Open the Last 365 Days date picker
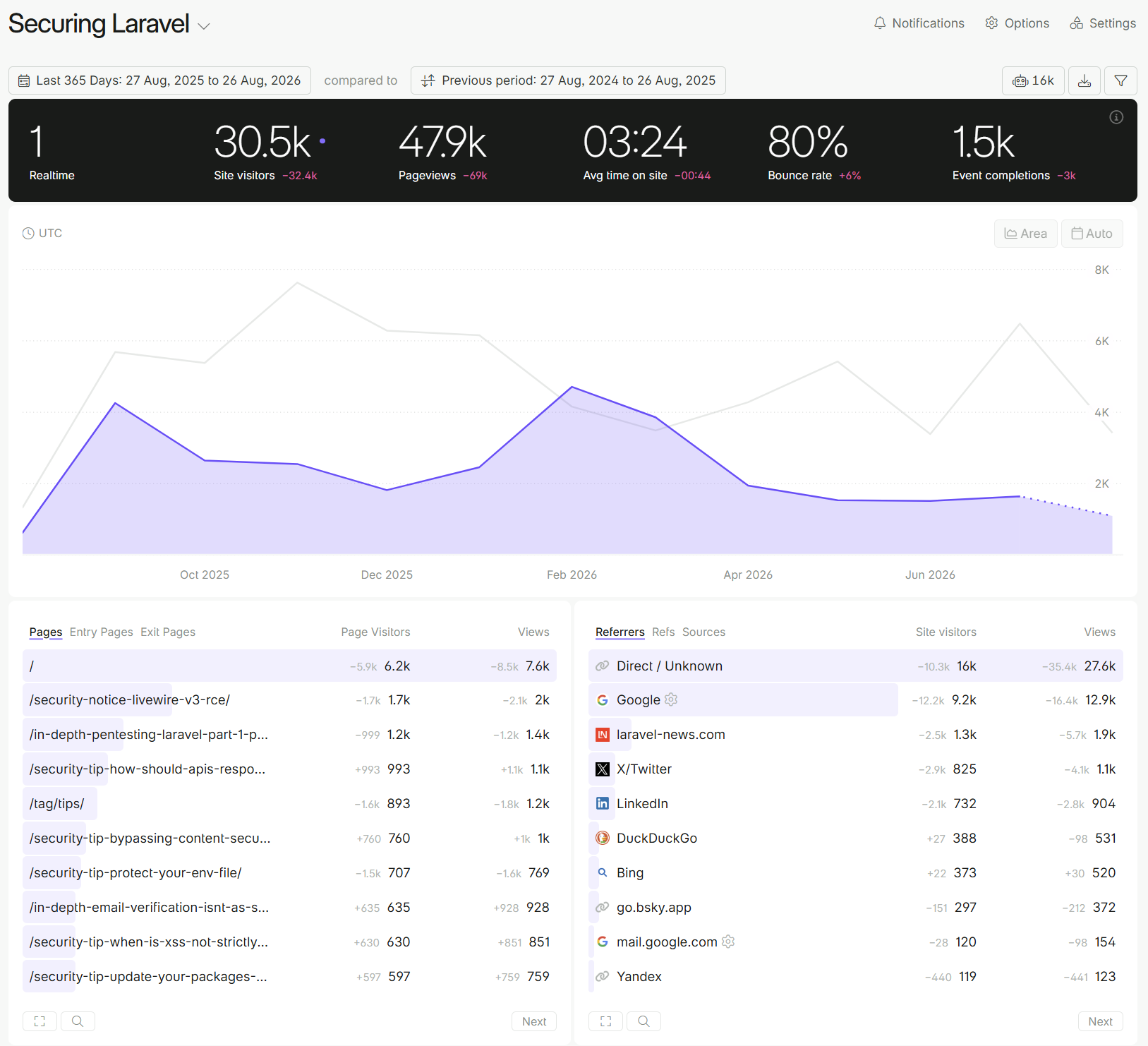The height and width of the screenshot is (1046, 1148). (x=159, y=80)
